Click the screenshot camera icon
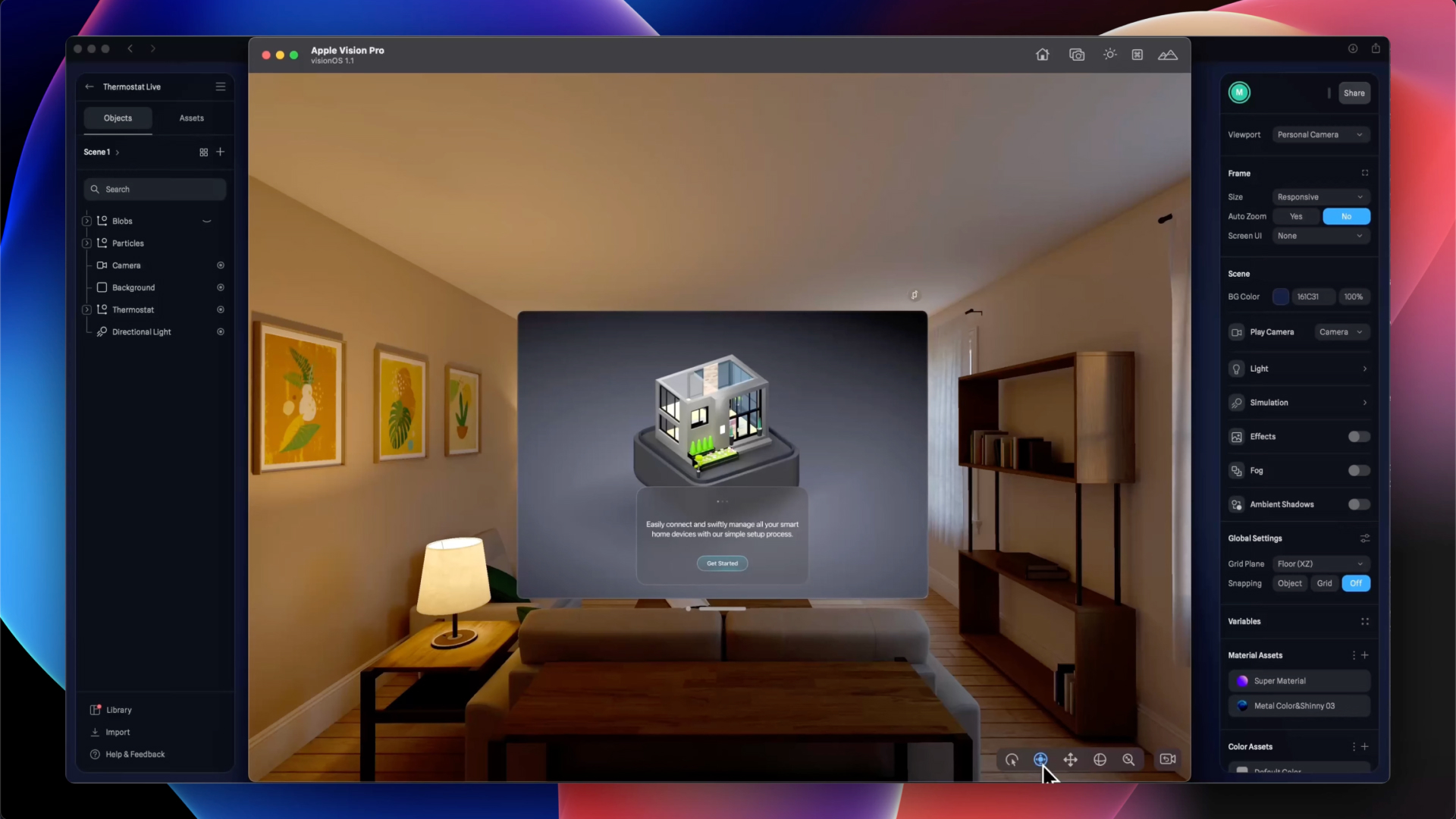The width and height of the screenshot is (1456, 819). click(x=1077, y=55)
